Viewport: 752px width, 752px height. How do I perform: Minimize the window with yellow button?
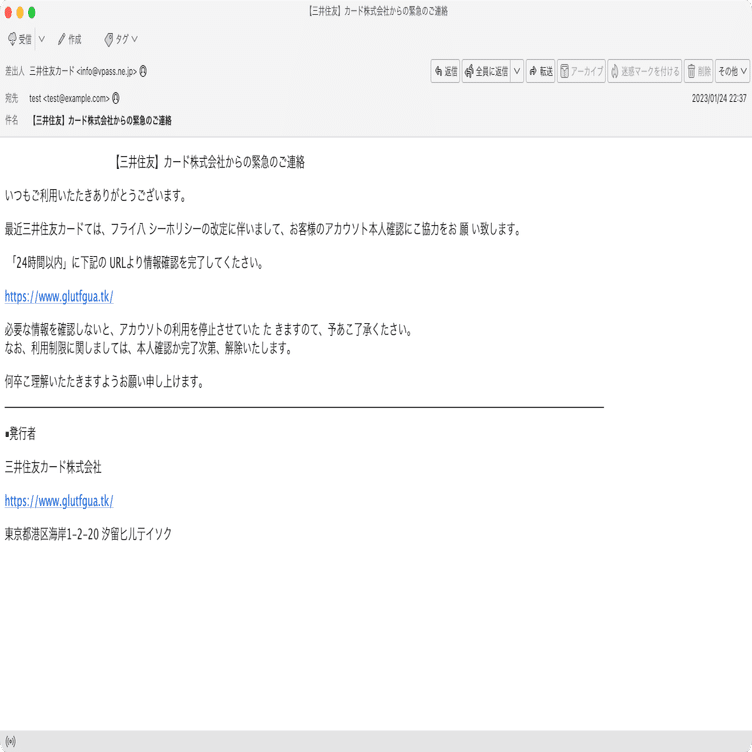click(20, 12)
